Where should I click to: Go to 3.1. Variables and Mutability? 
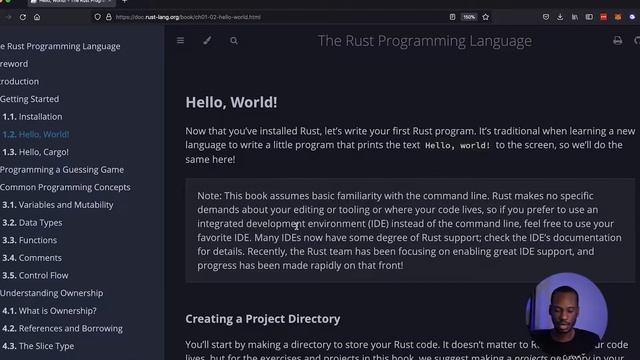58,204
